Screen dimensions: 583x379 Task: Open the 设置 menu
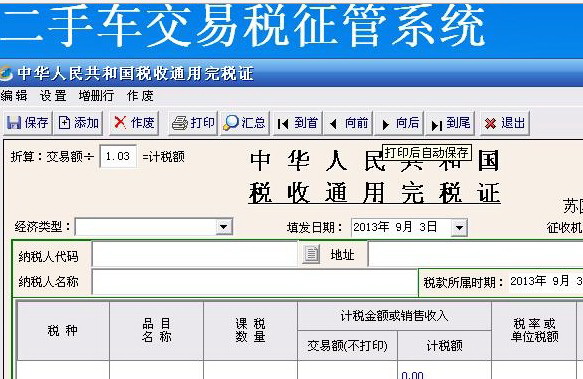pyautogui.click(x=53, y=96)
